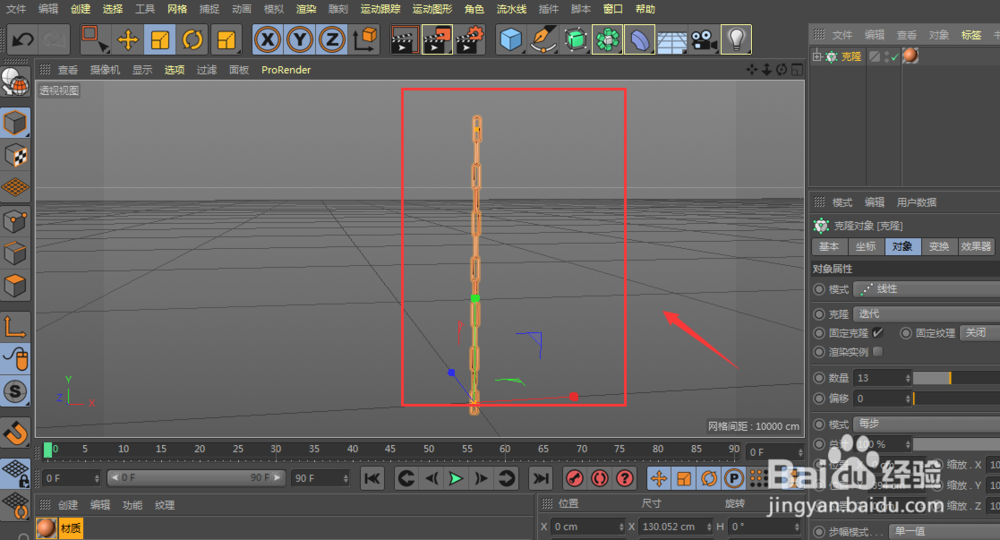Open the spline pen tool
This screenshot has width=1000, height=540.
click(x=543, y=40)
